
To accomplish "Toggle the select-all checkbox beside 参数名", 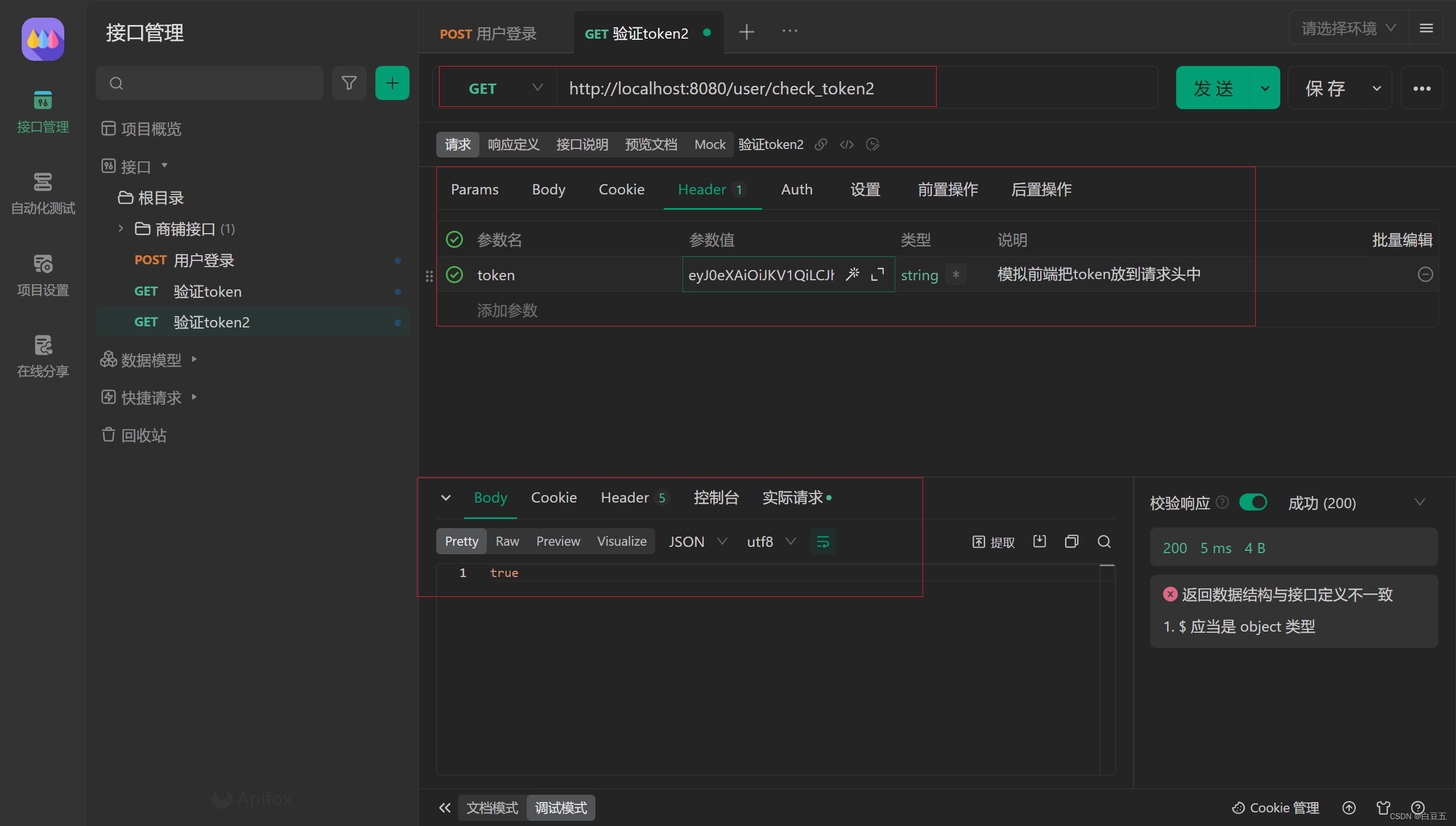I will pos(454,239).
